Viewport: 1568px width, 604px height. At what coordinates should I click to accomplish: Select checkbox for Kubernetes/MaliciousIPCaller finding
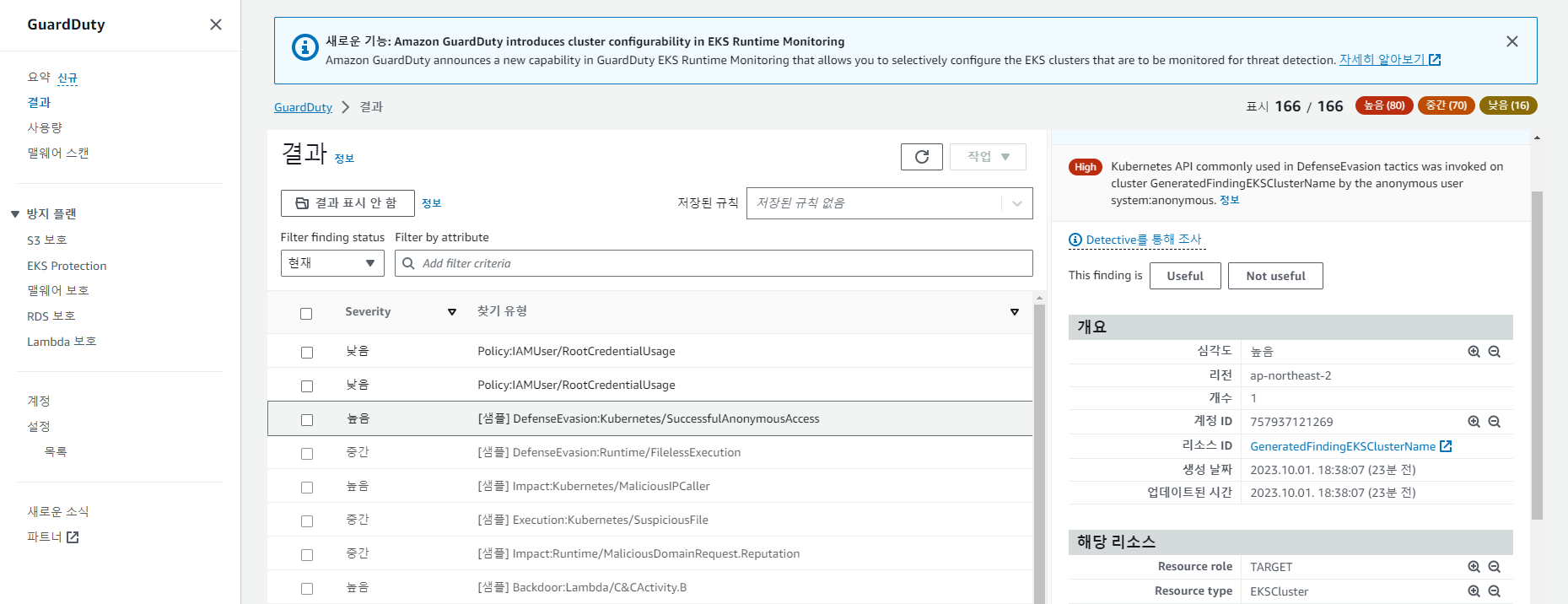307,488
